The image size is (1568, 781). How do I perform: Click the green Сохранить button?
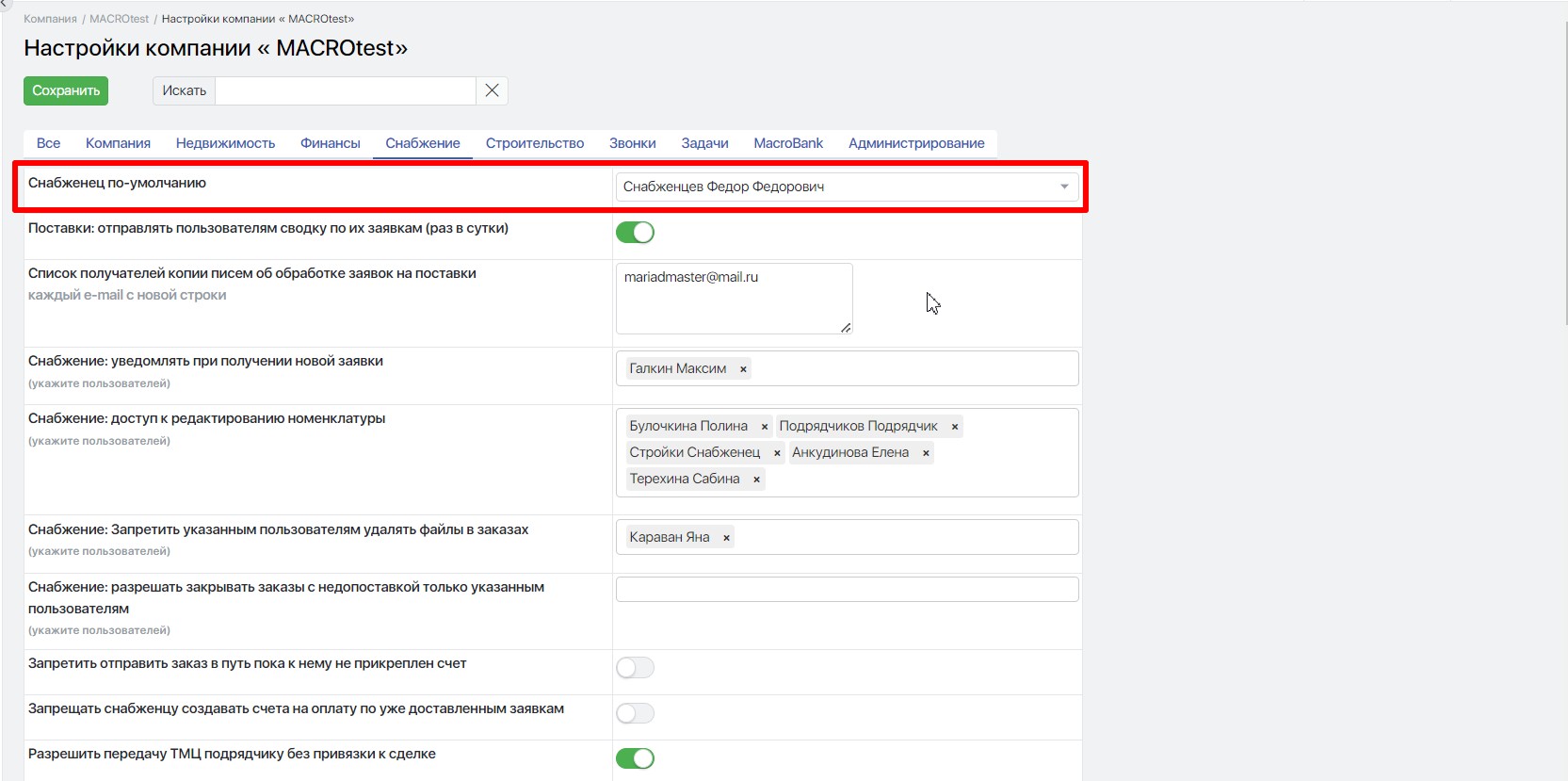(x=66, y=90)
